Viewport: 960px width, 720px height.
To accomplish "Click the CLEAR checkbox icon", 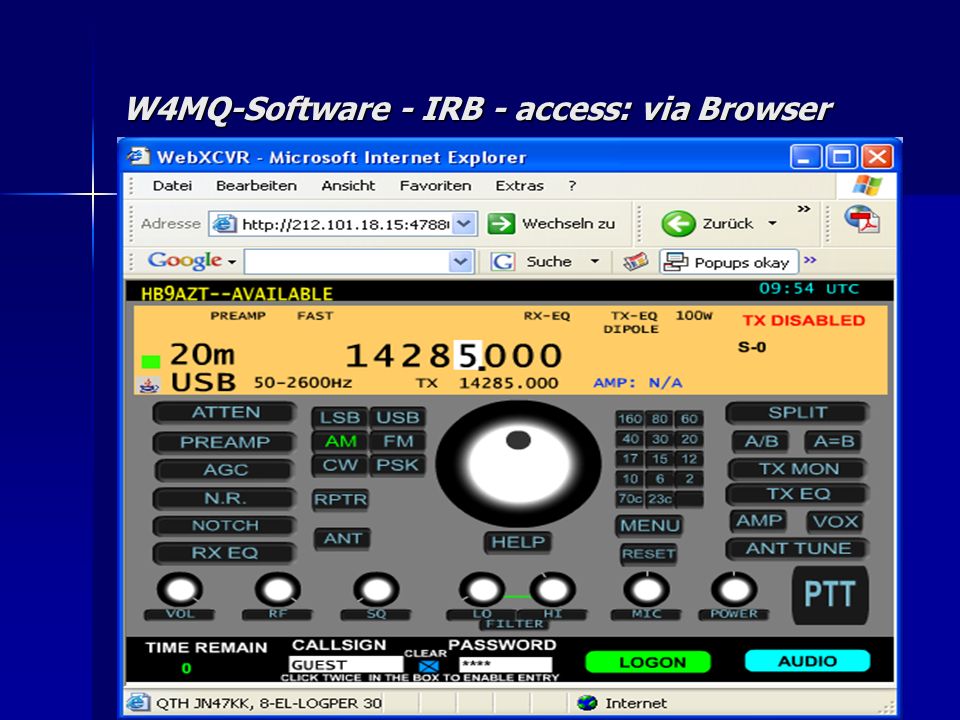I will 429,666.
